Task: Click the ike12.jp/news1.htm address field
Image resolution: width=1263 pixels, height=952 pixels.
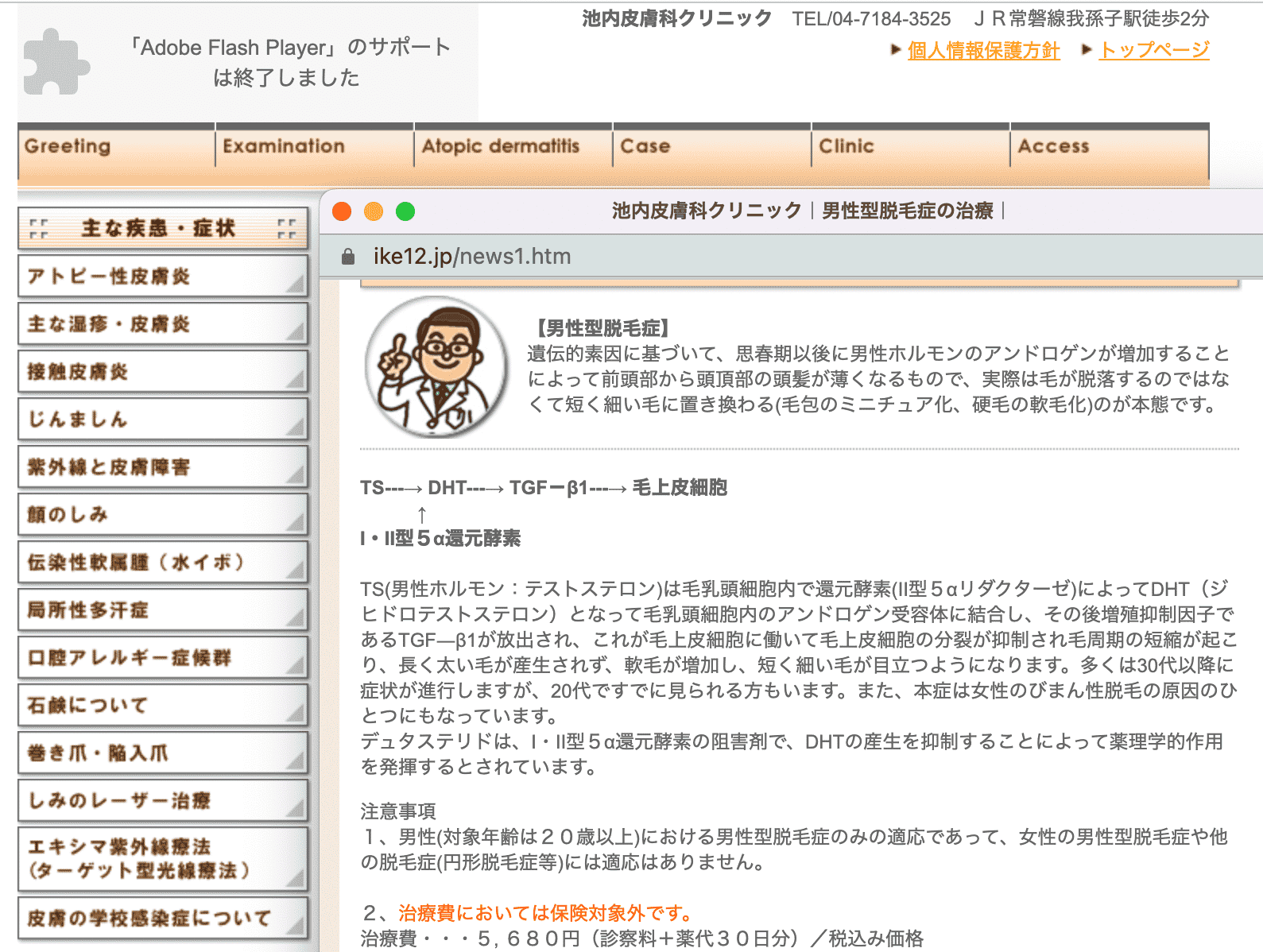Action: coord(472,257)
